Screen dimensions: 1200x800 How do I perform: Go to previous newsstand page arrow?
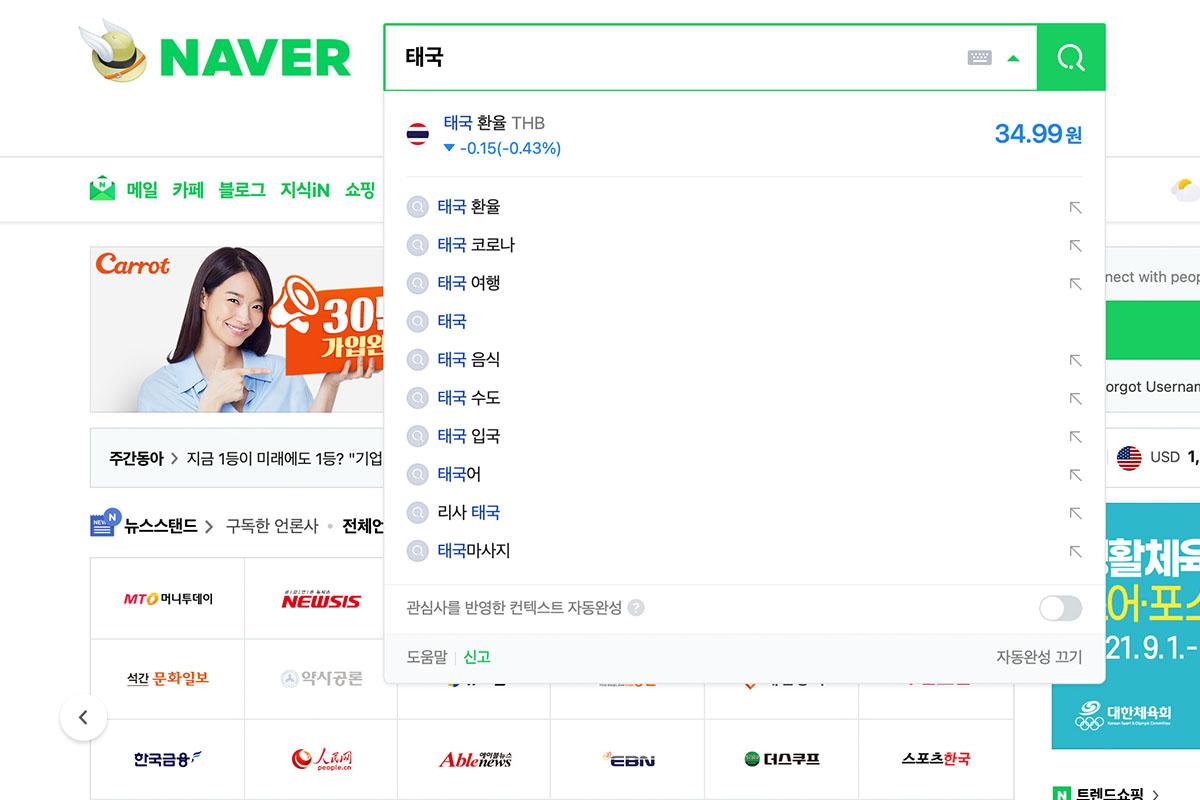click(x=83, y=717)
